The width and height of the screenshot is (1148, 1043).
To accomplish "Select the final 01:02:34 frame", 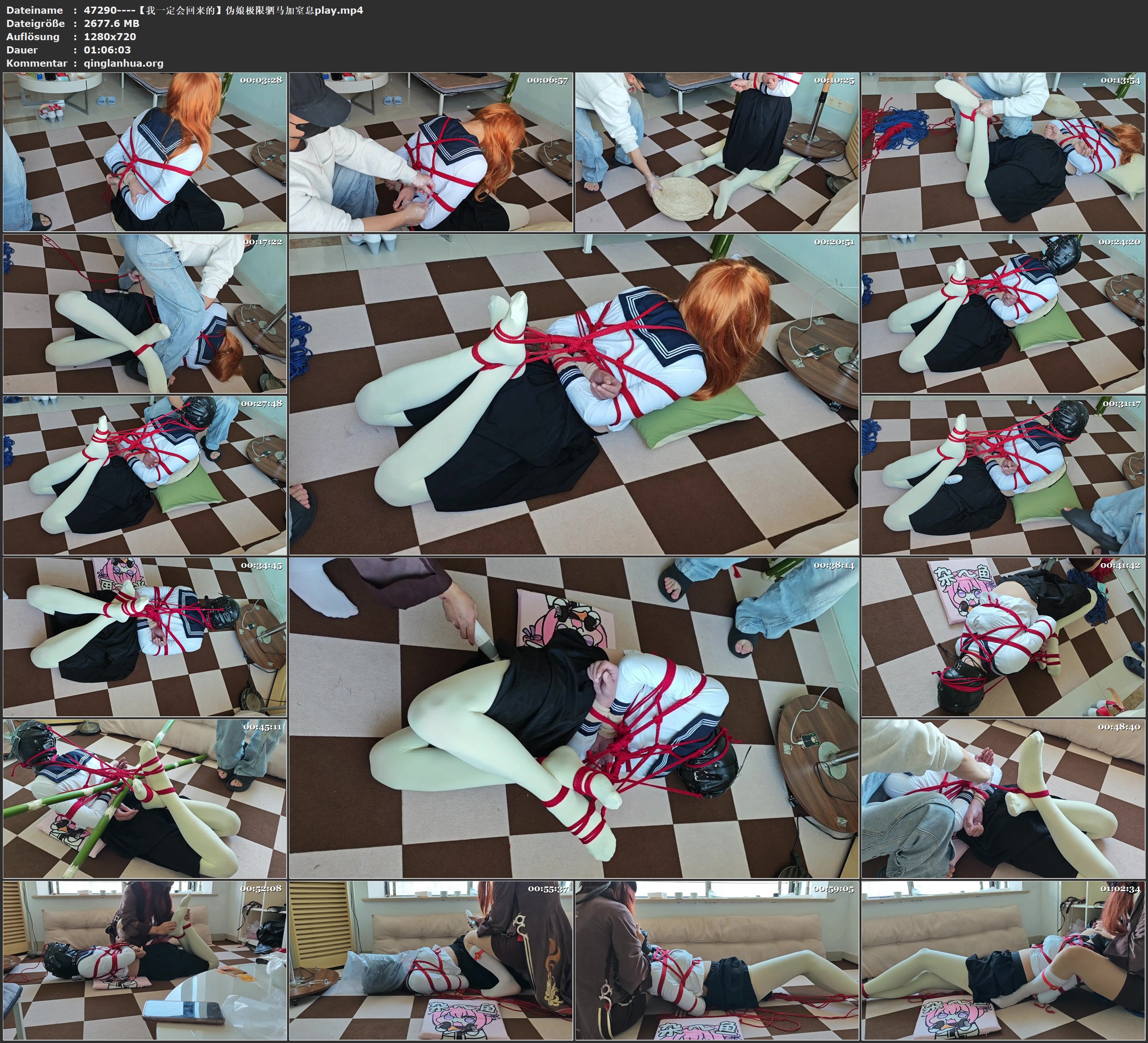I will [x=1003, y=960].
